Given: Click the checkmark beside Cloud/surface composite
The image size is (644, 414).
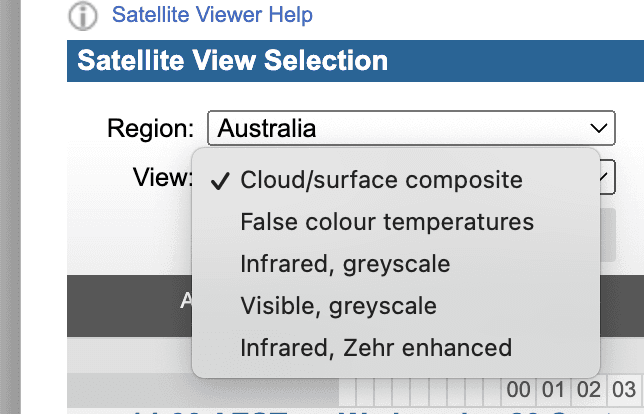Looking at the screenshot, I should pos(219,181).
